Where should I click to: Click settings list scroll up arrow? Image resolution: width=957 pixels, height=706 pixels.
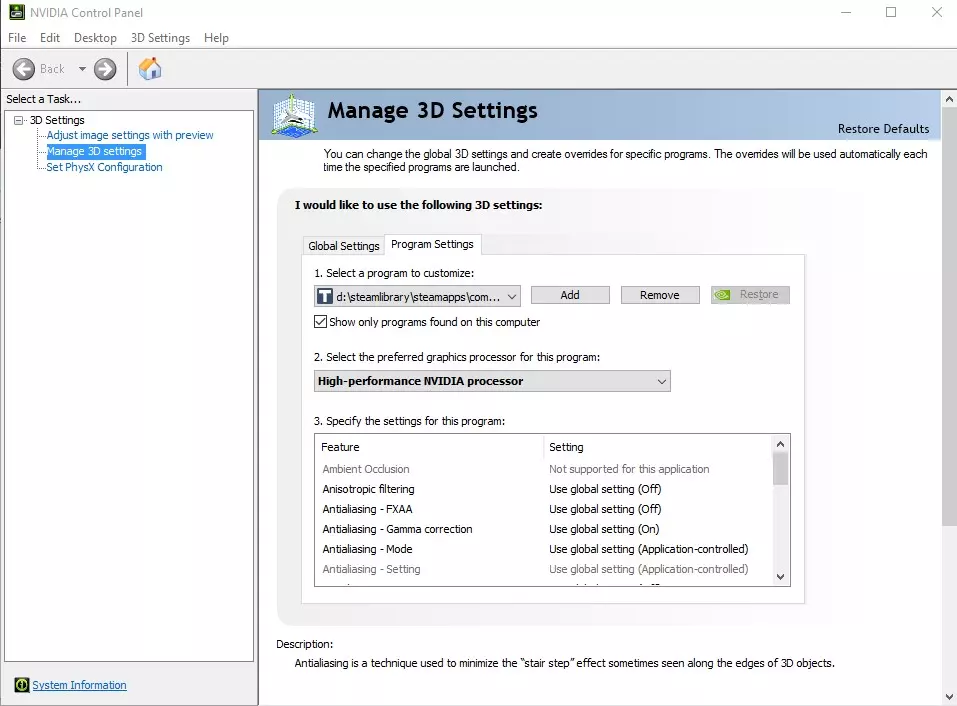[780, 444]
